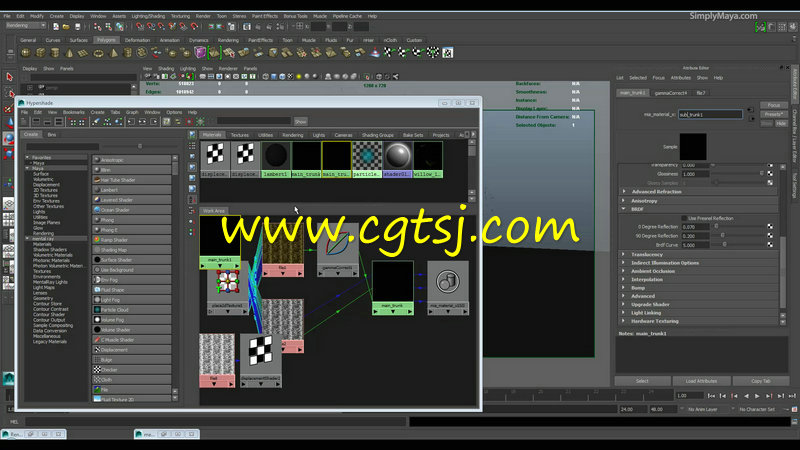Click Hypershade clear graph eraser icon
Image resolution: width=800 pixels, height=450 pixels.
[x=96, y=121]
